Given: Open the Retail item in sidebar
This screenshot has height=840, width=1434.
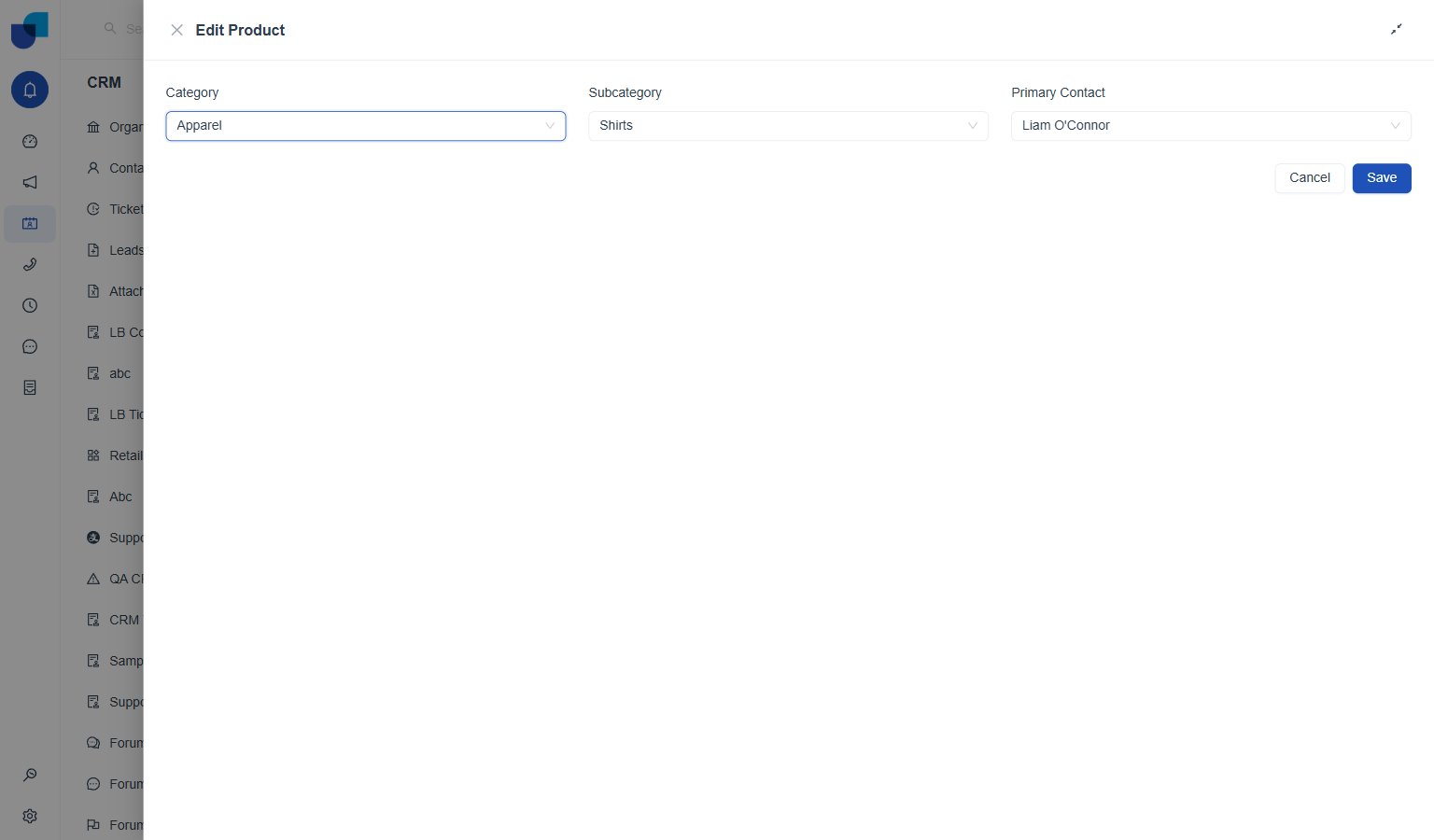Looking at the screenshot, I should pyautogui.click(x=115, y=455).
